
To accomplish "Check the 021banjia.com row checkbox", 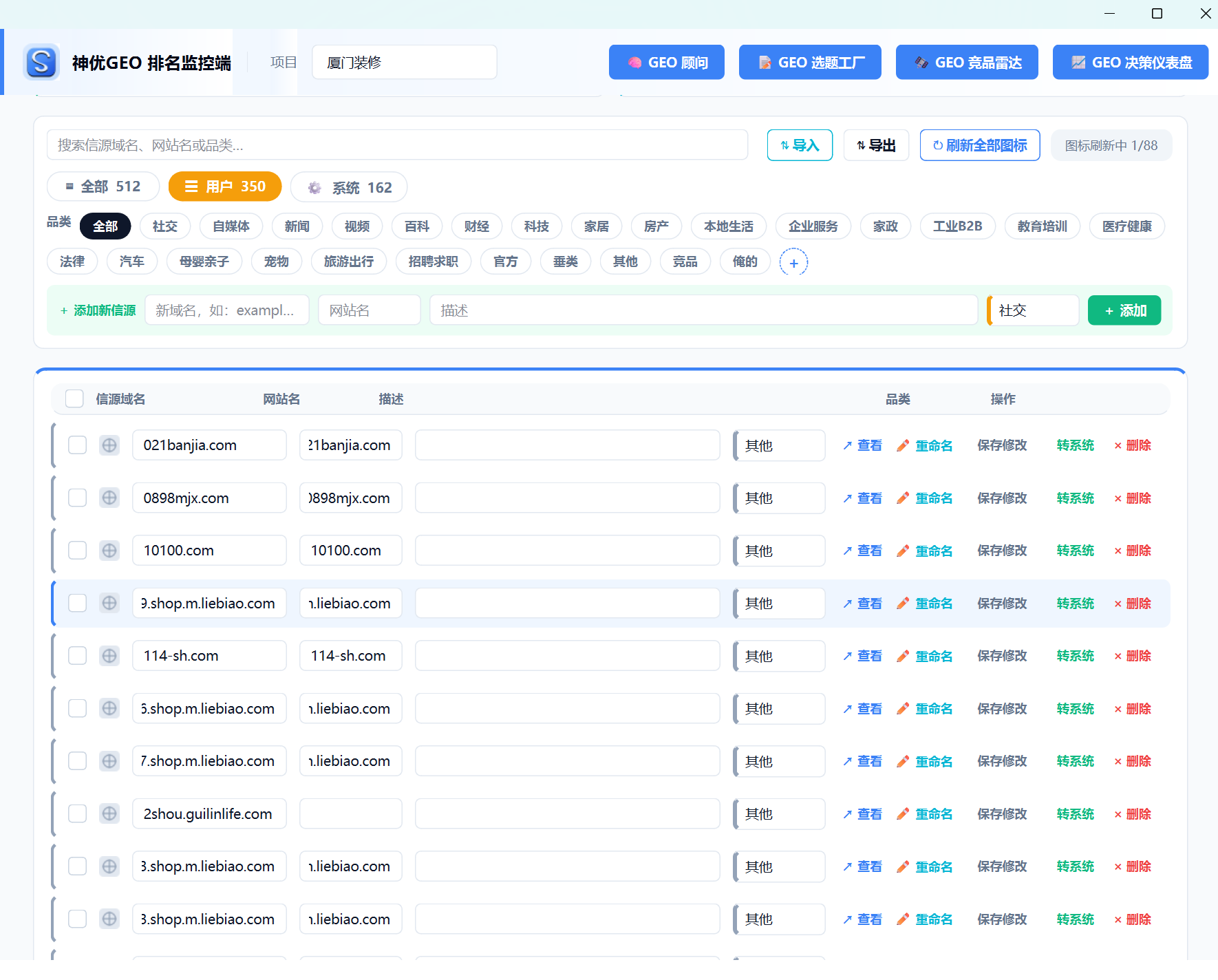I will pos(77,445).
